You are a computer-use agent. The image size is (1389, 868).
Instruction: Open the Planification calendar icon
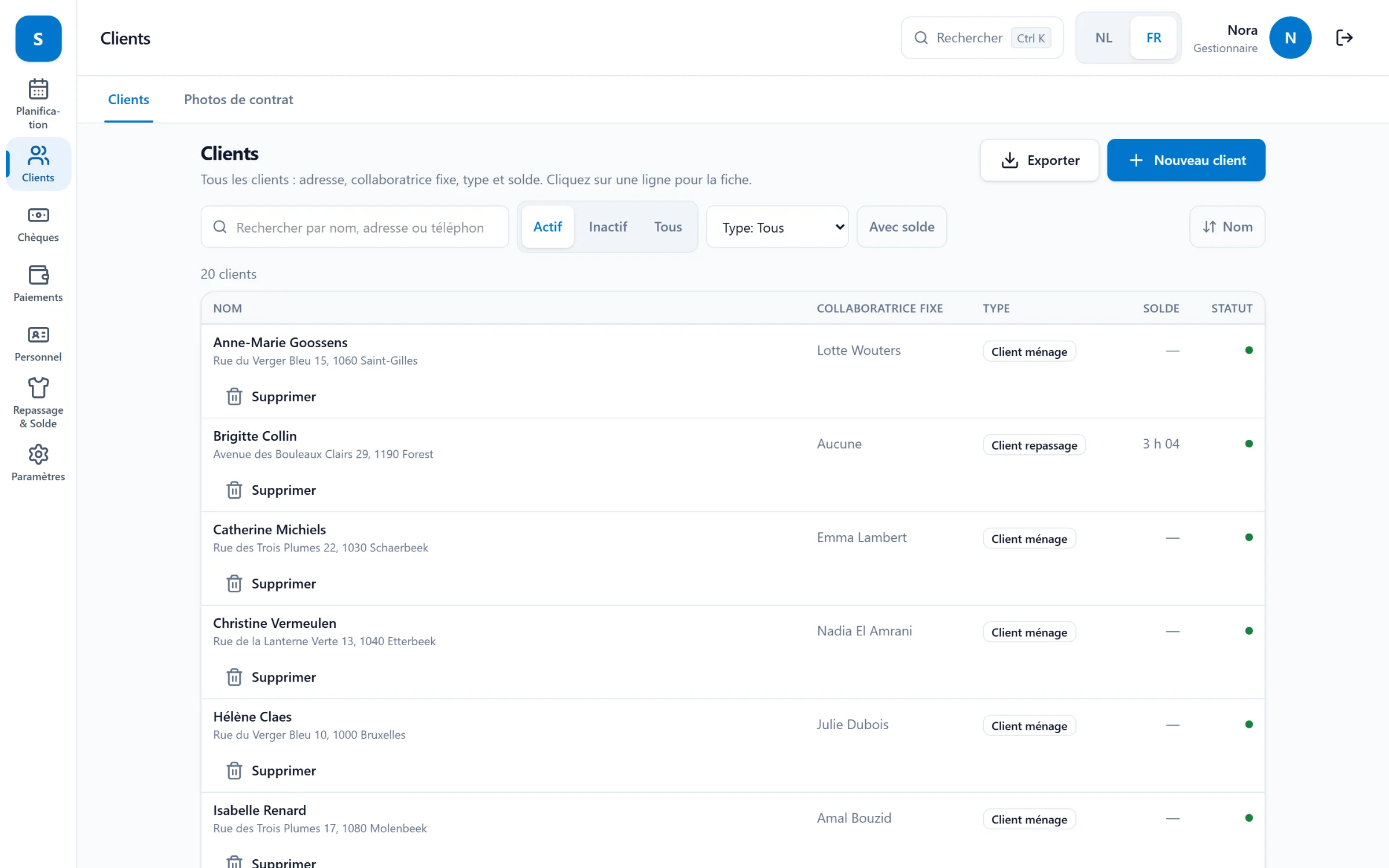pos(38,90)
